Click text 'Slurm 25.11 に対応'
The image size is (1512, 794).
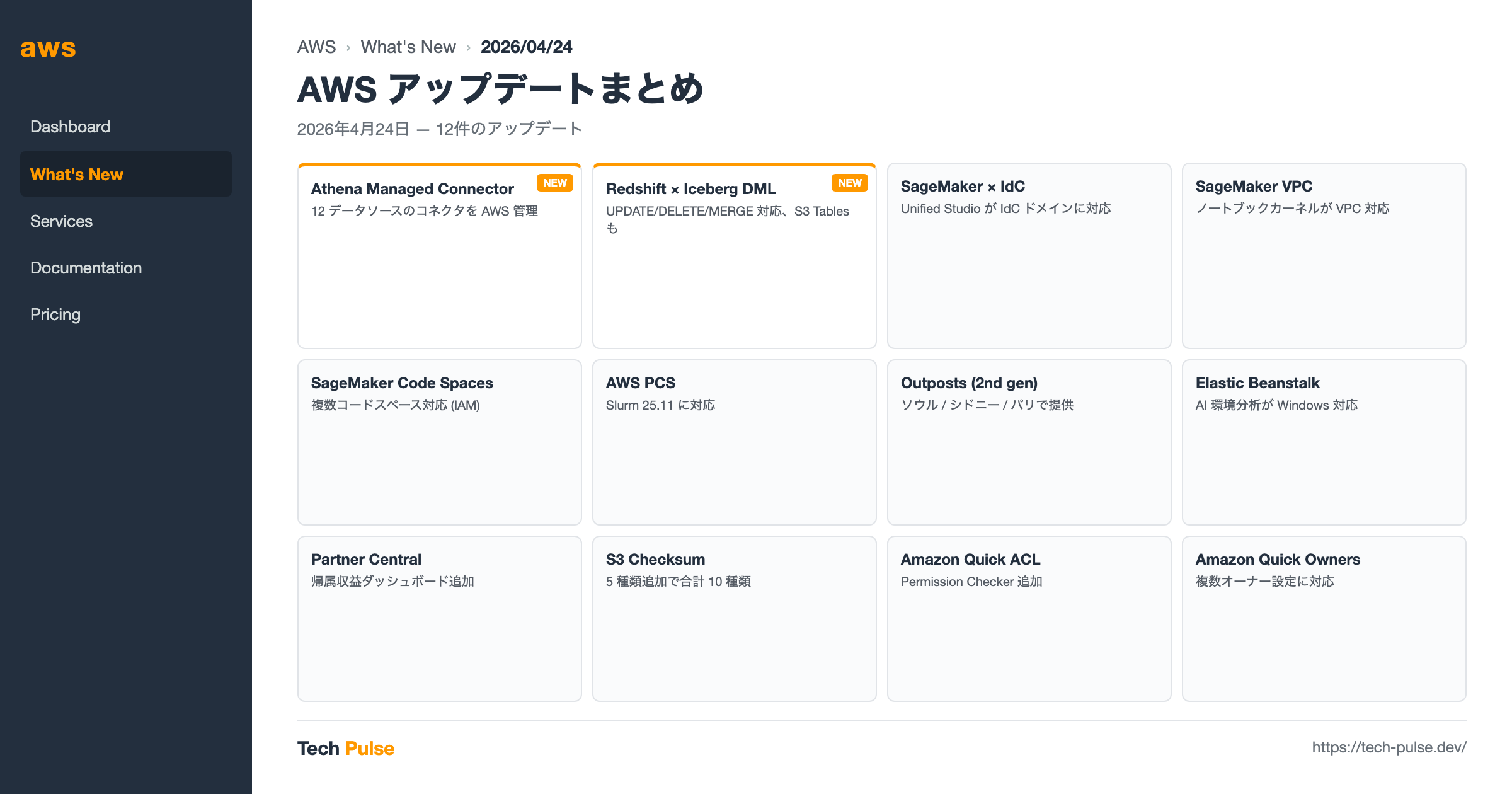pyautogui.click(x=660, y=405)
